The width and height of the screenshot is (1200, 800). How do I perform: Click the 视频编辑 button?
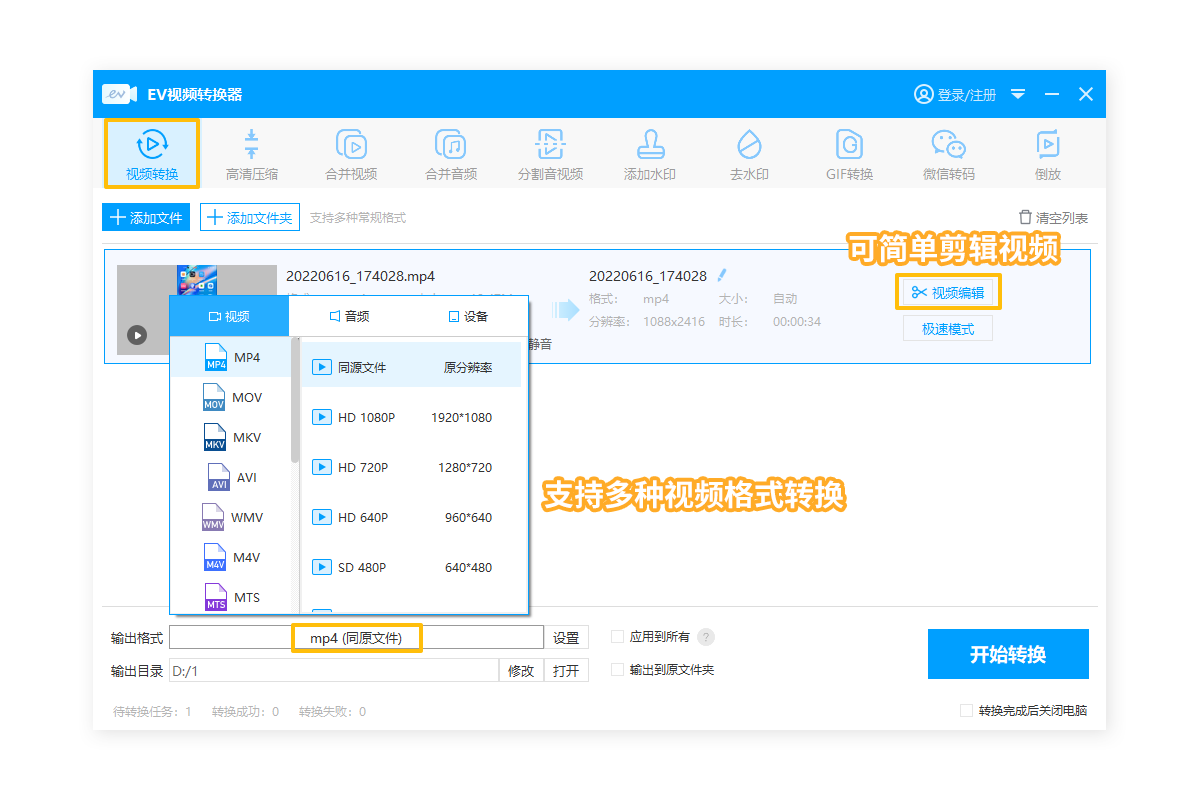coord(948,293)
